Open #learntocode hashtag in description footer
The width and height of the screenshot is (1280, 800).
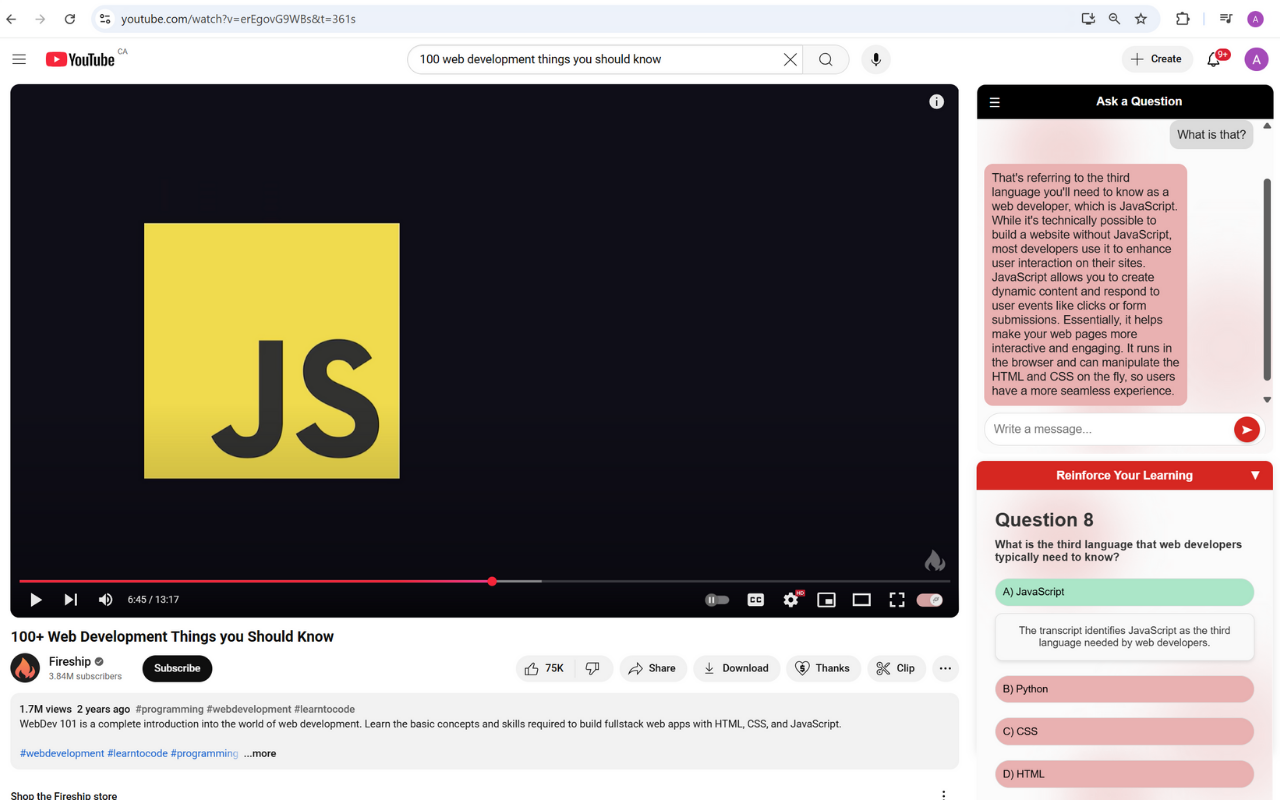(x=137, y=753)
